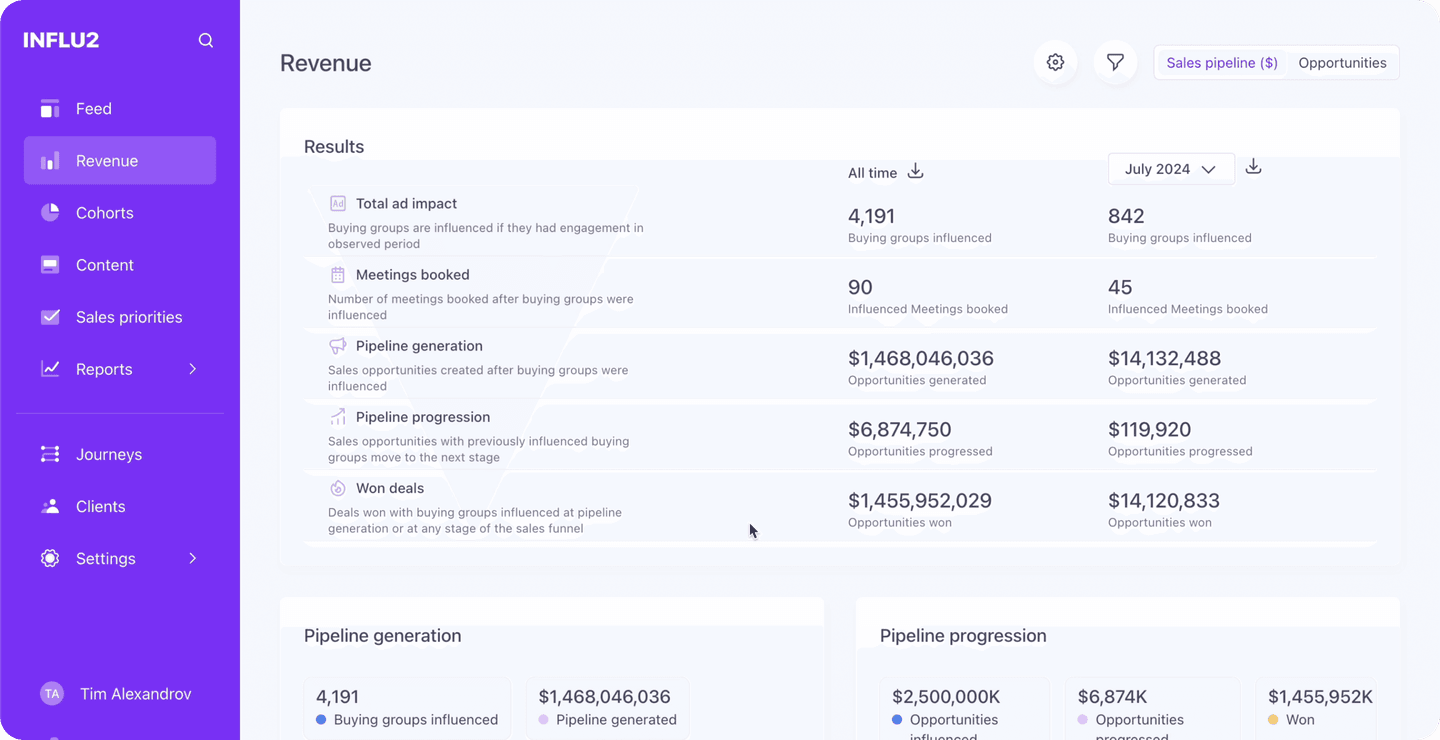Expand the Settings submenu chevron

click(193, 558)
